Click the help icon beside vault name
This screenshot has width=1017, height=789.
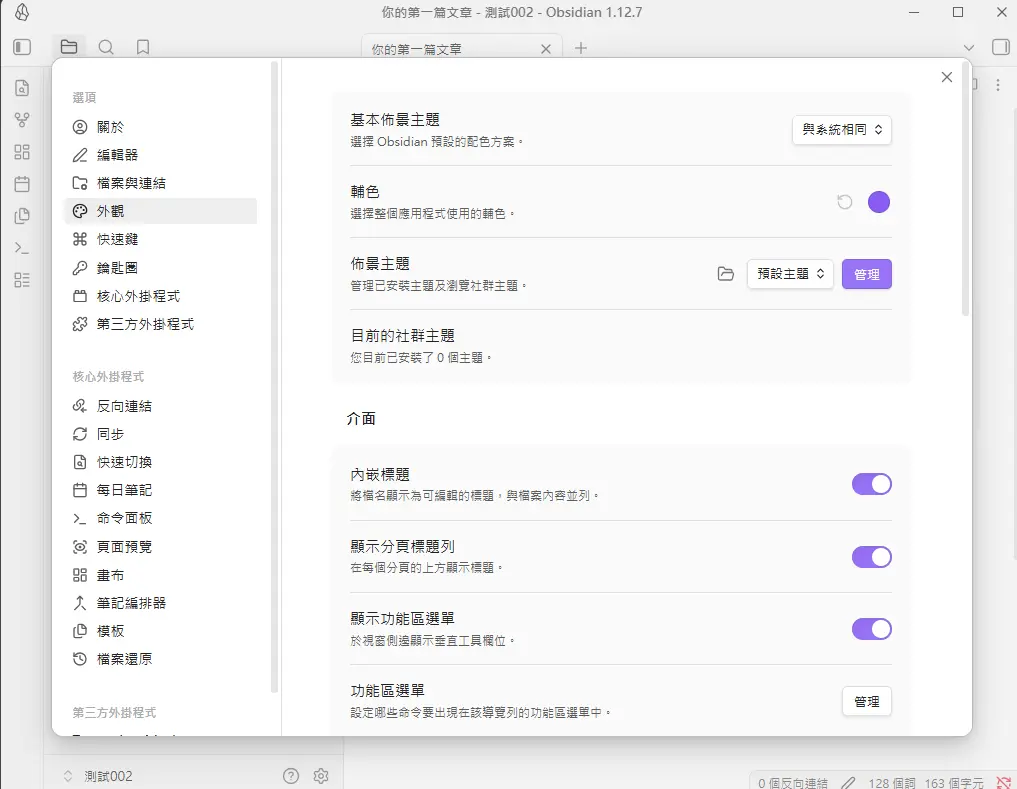pyautogui.click(x=291, y=775)
